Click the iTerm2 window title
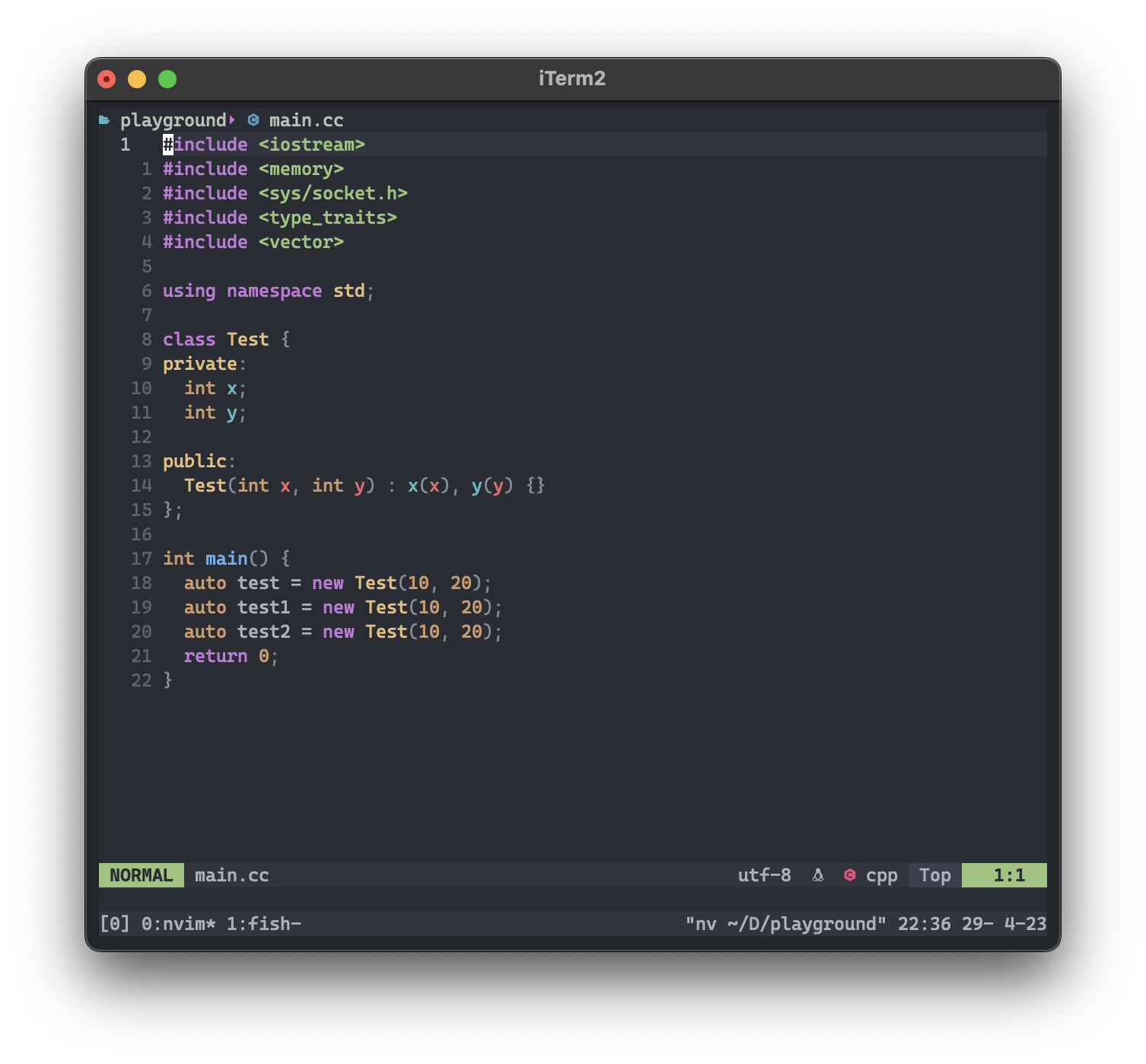Image resolution: width=1146 pixels, height=1064 pixels. pyautogui.click(x=572, y=78)
